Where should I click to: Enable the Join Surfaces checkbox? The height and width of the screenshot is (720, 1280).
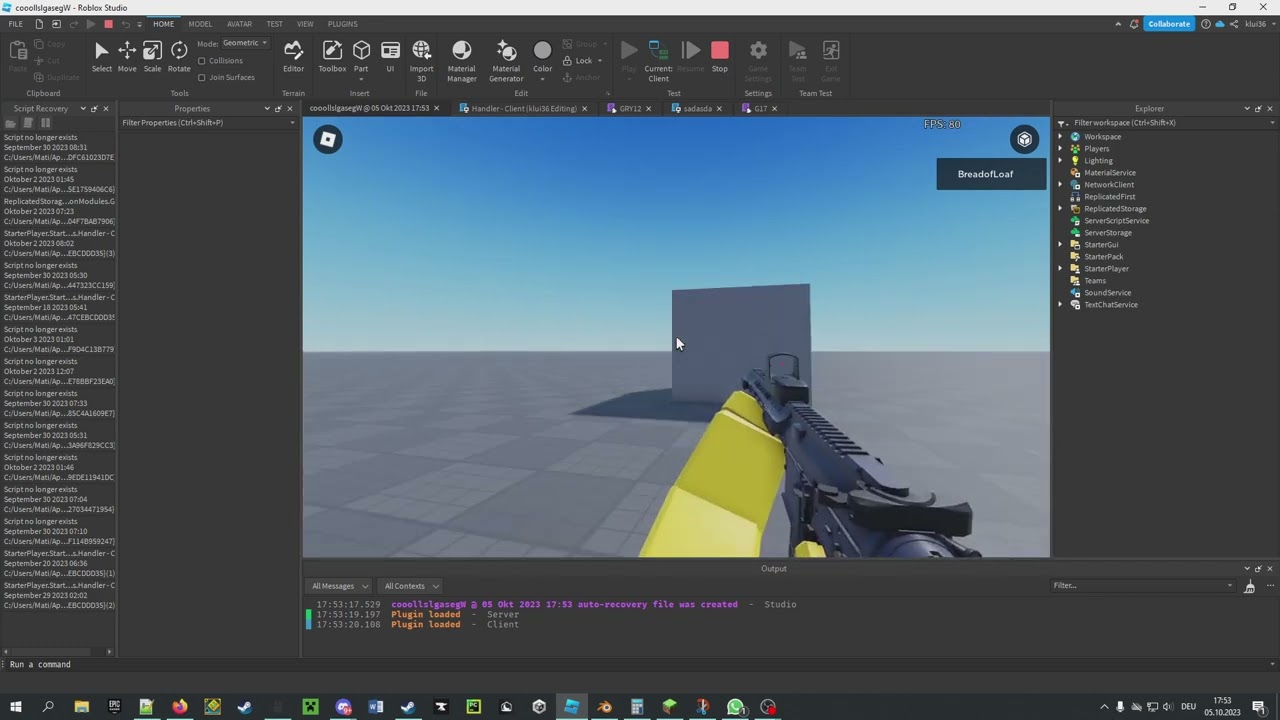(x=202, y=77)
